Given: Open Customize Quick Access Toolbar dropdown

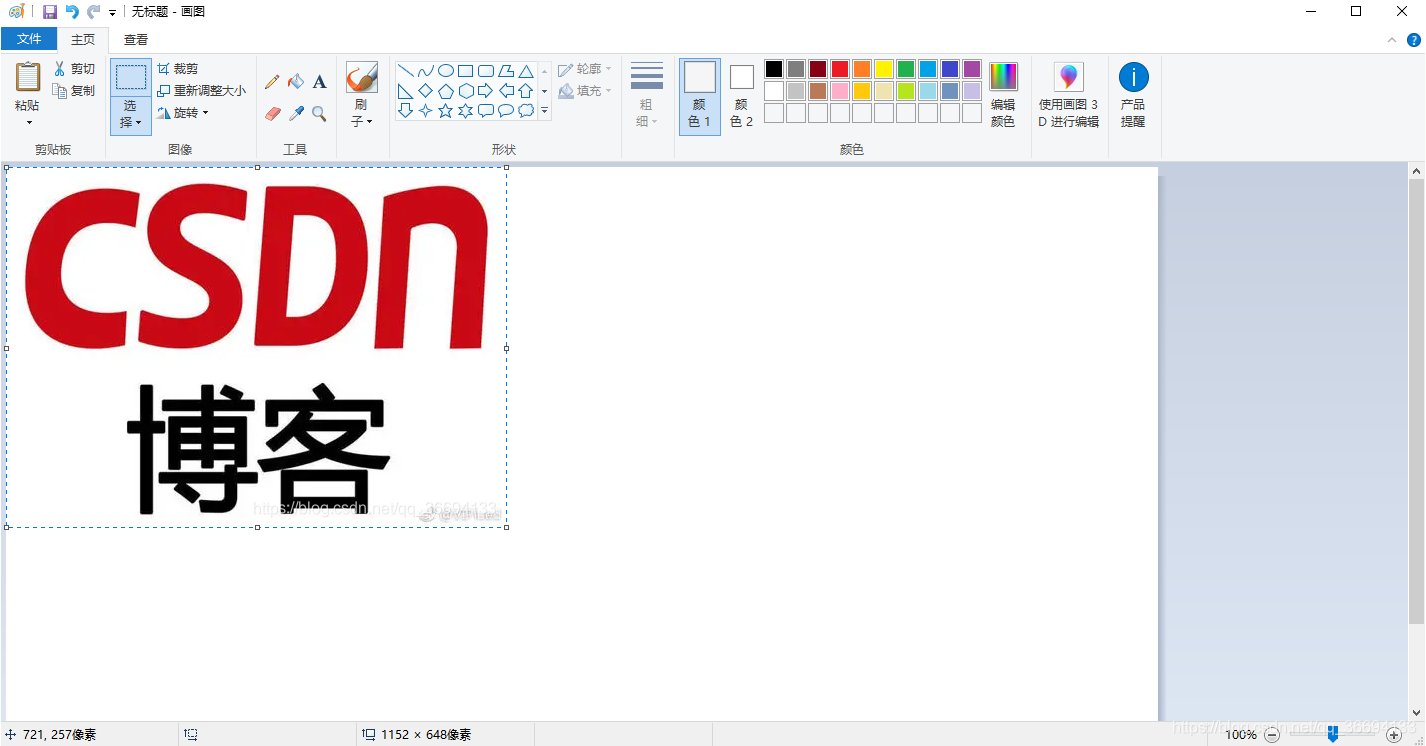Looking at the screenshot, I should [112, 13].
